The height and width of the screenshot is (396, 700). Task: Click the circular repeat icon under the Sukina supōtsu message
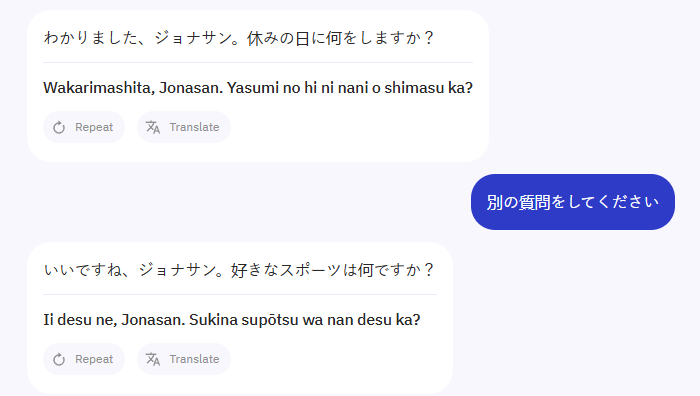point(59,360)
